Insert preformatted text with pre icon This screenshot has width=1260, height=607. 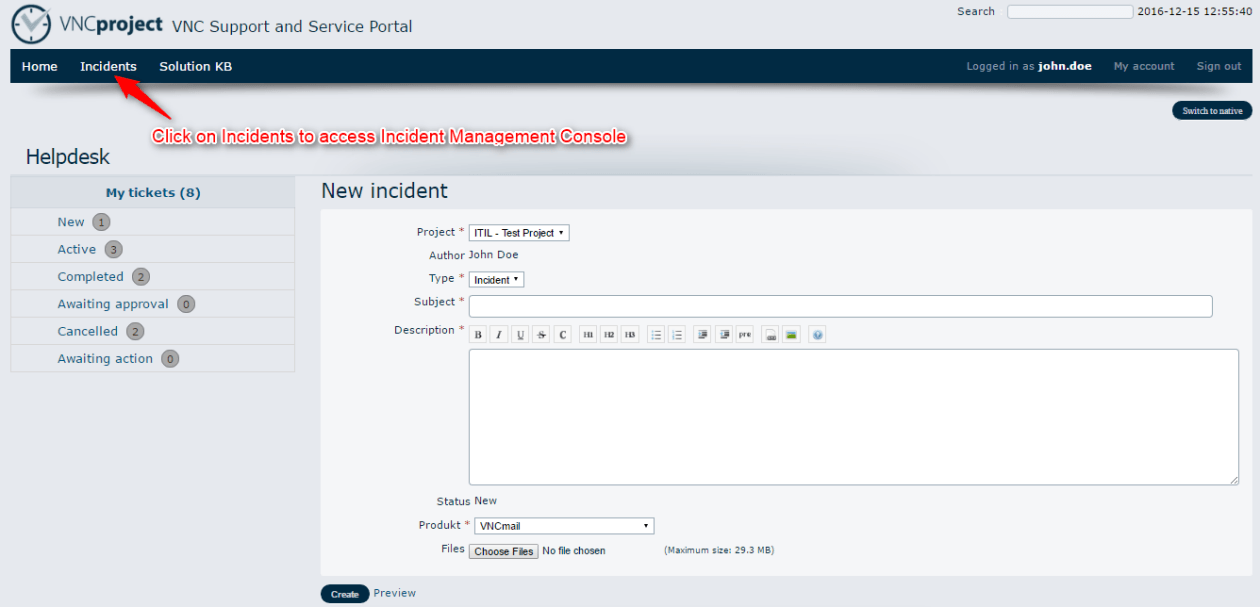(x=744, y=335)
